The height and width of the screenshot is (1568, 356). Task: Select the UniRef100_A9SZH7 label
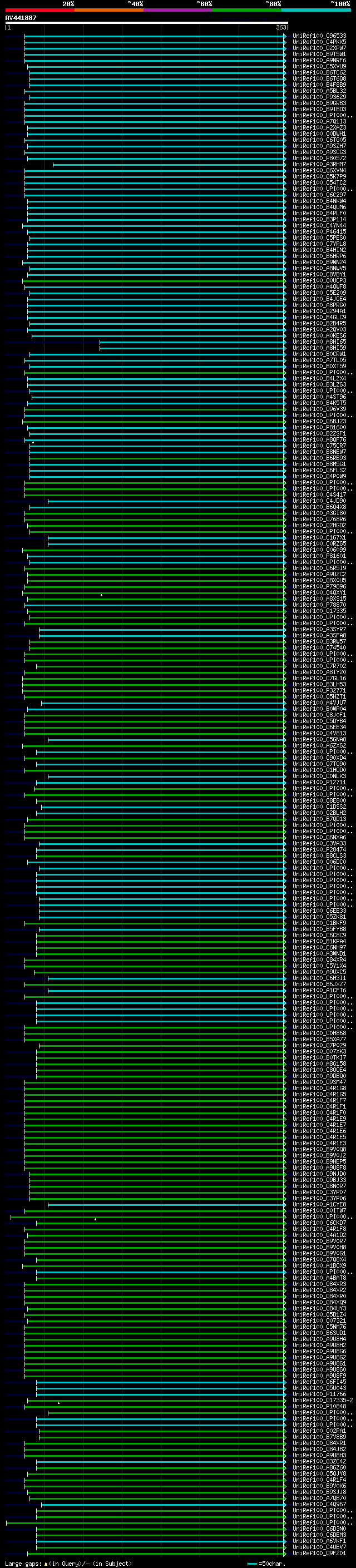point(319,146)
